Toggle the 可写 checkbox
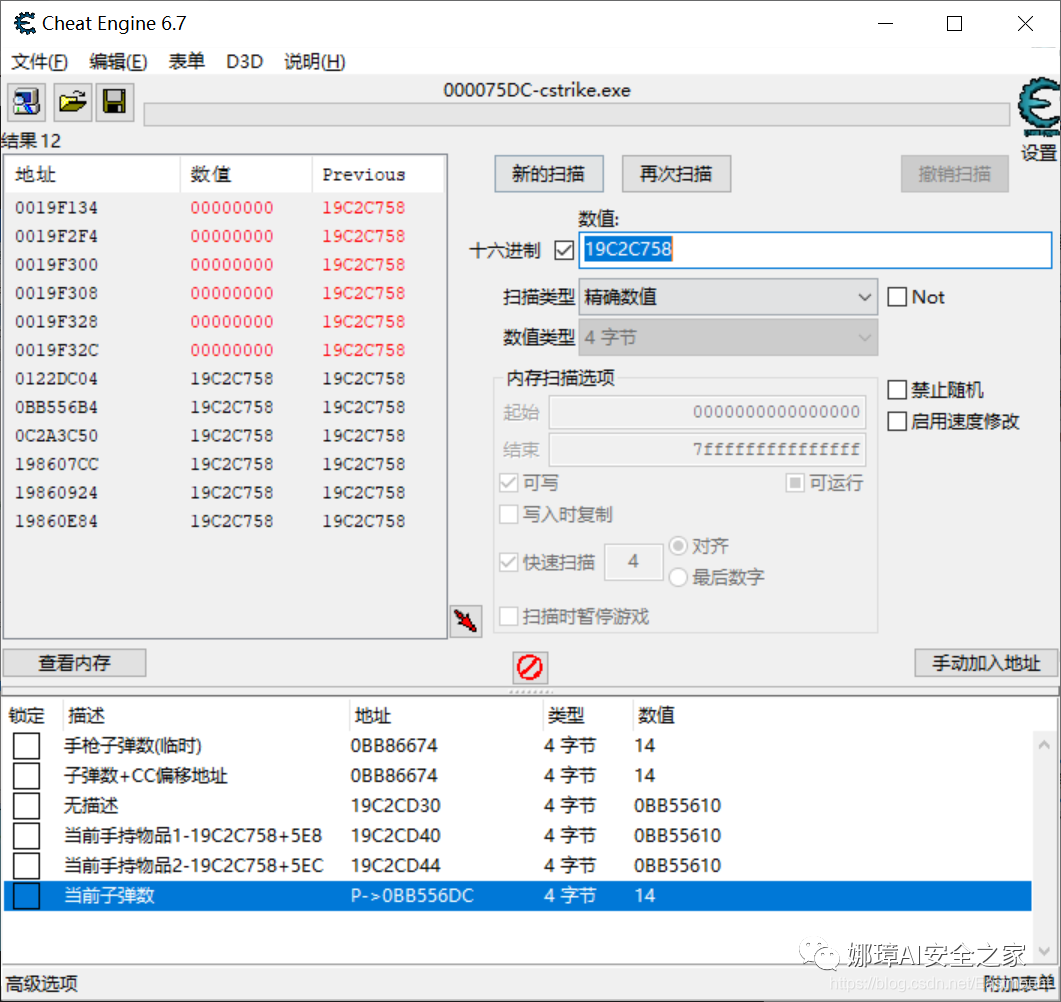The height and width of the screenshot is (1002, 1061). click(508, 483)
